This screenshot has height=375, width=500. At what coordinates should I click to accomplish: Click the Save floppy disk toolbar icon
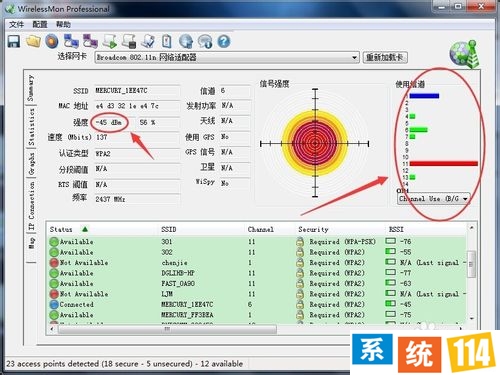coord(14,42)
